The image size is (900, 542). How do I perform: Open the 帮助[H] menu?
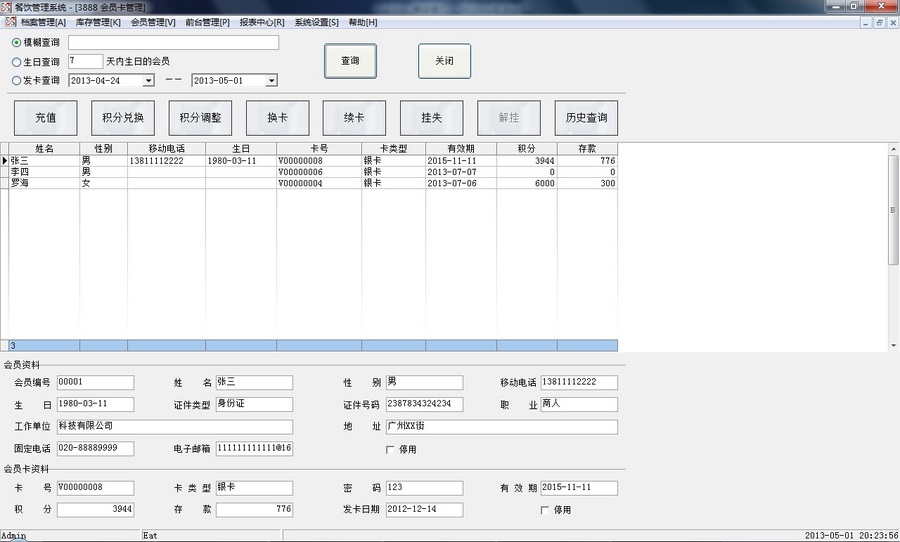pyautogui.click(x=363, y=22)
